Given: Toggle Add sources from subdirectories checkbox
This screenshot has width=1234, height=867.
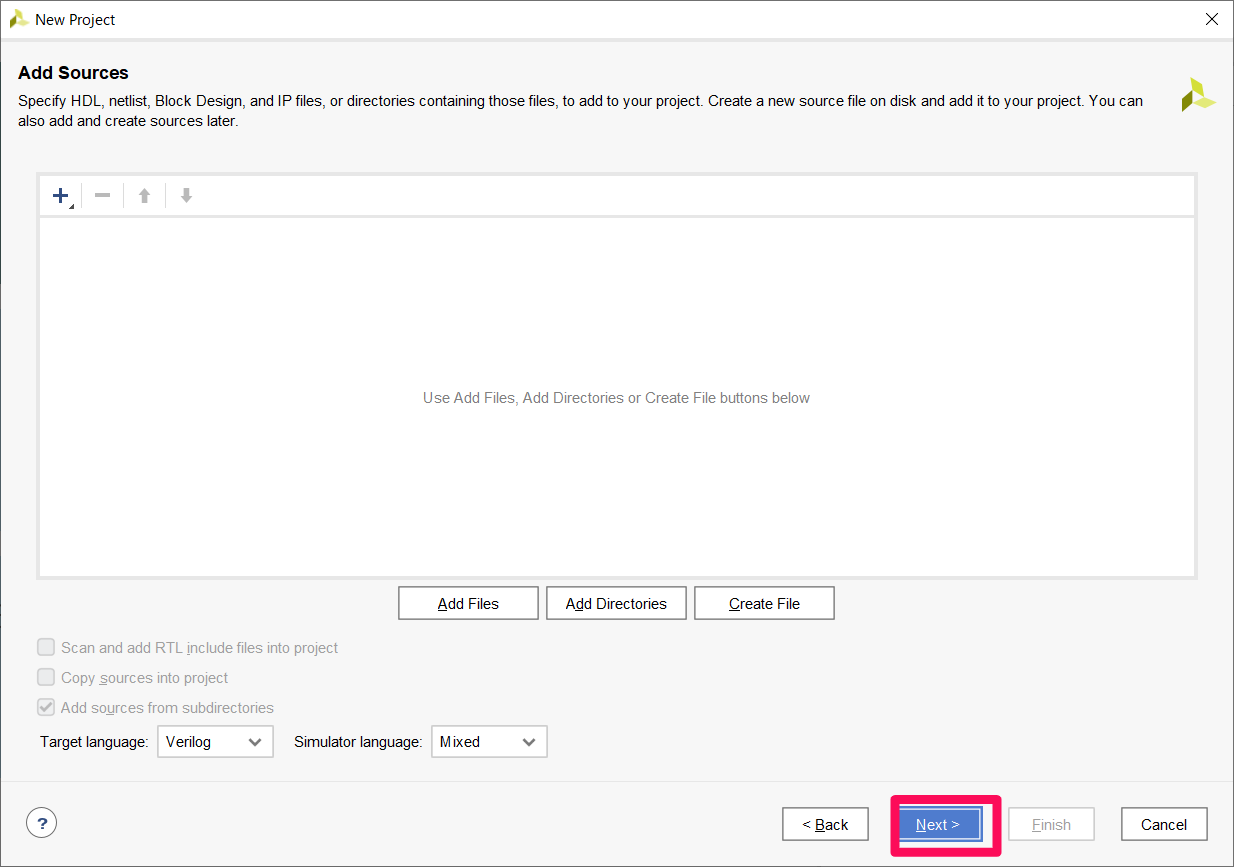Looking at the screenshot, I should (x=46, y=707).
